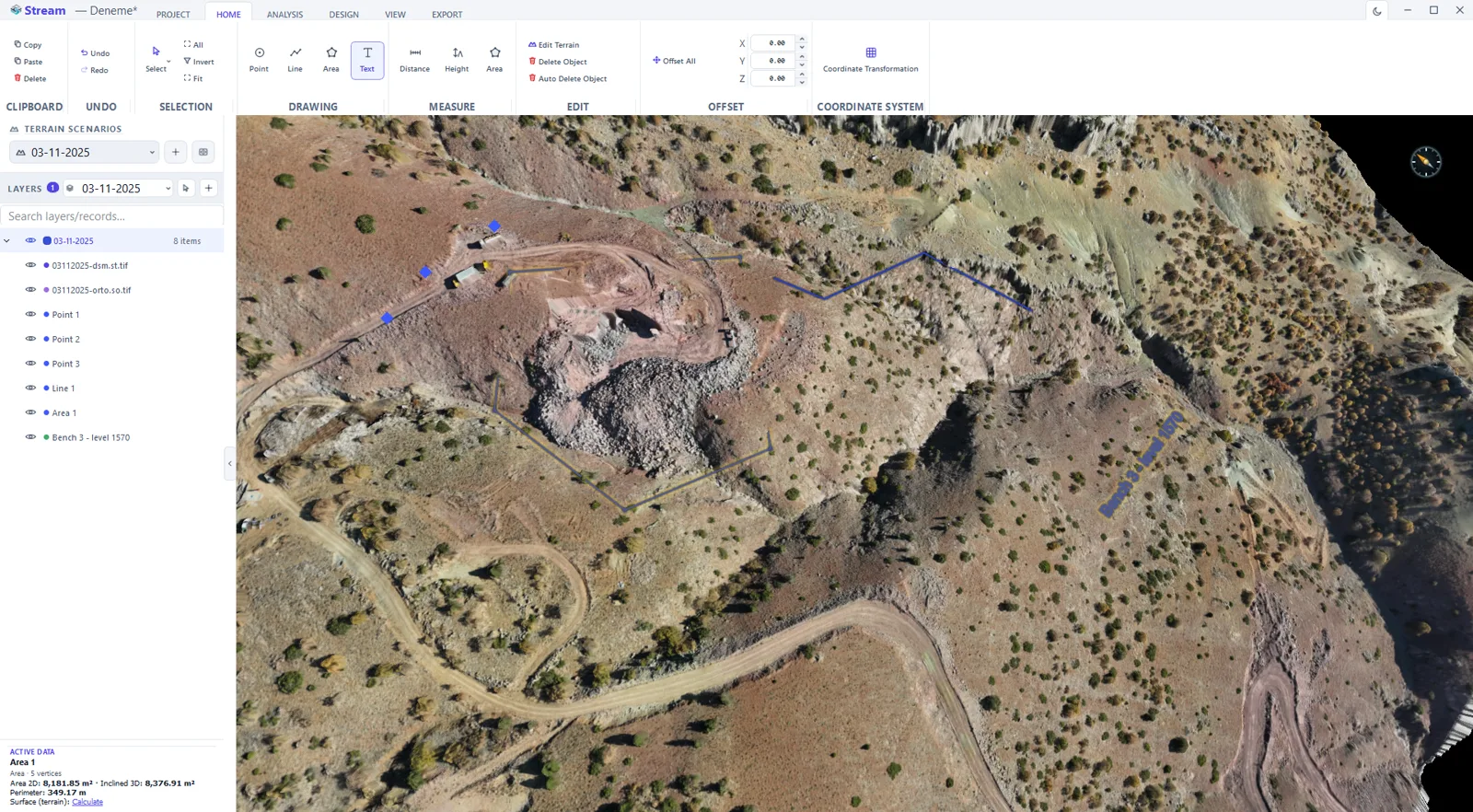This screenshot has height=812, width=1473.
Task: Hide Bench 3 - level 1570 layer
Action: tap(30, 436)
